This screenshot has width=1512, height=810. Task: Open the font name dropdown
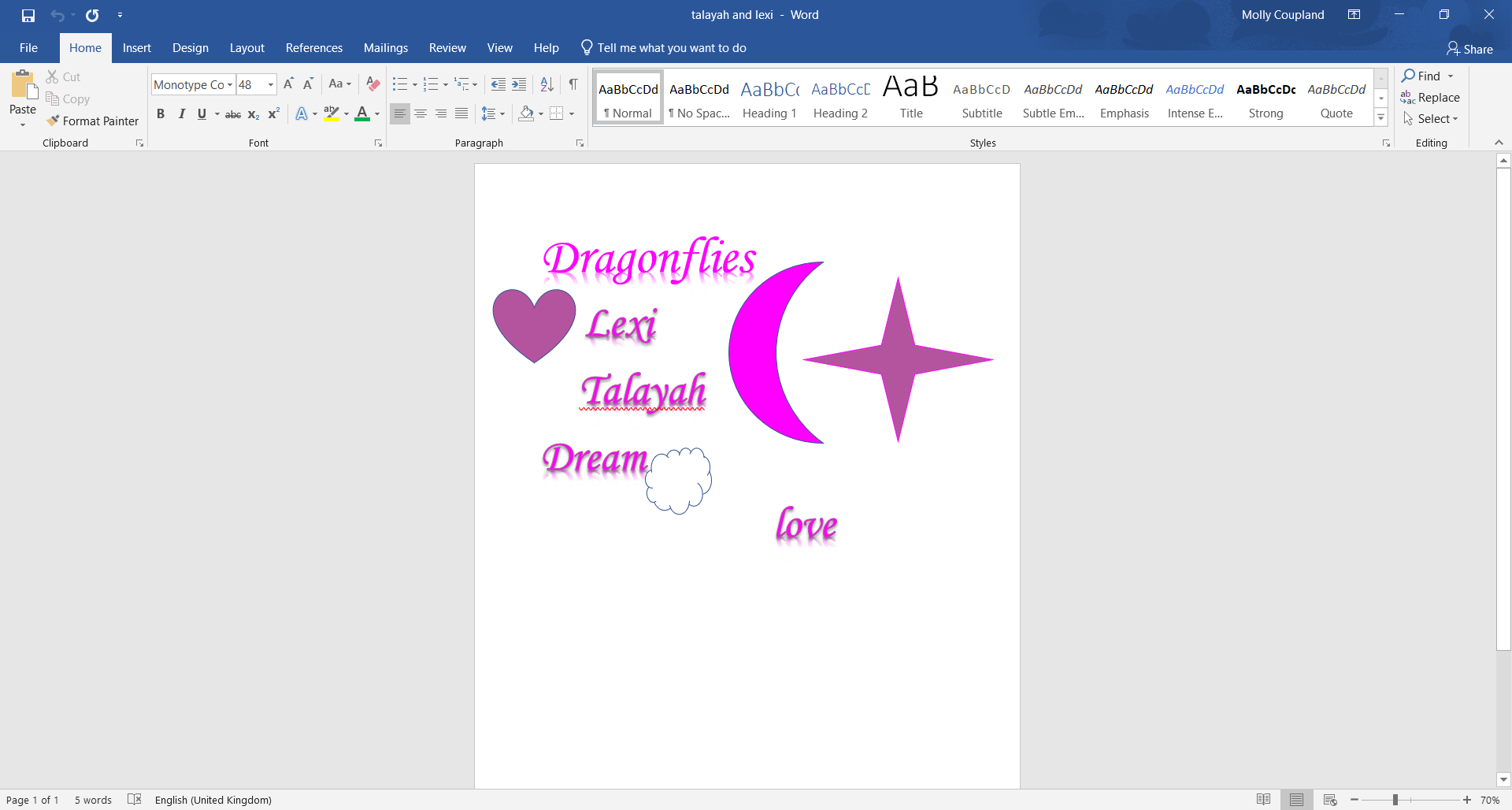230,84
